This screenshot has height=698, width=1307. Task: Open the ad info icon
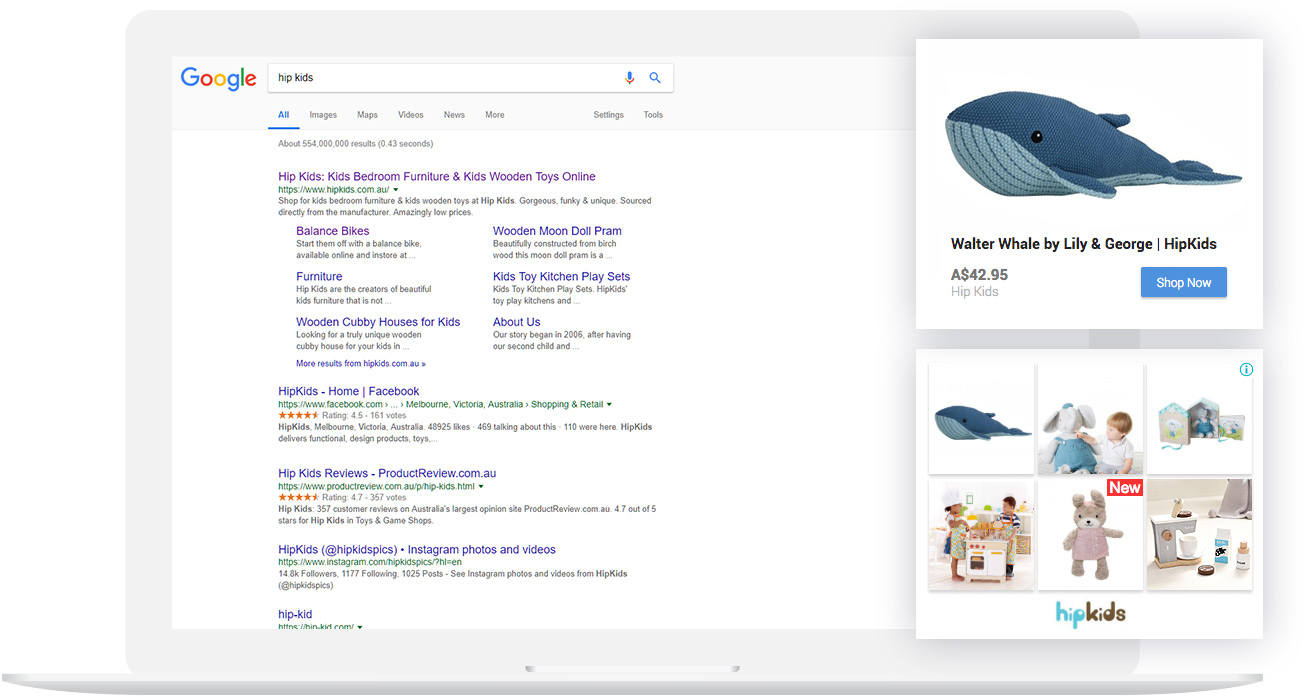(1246, 370)
